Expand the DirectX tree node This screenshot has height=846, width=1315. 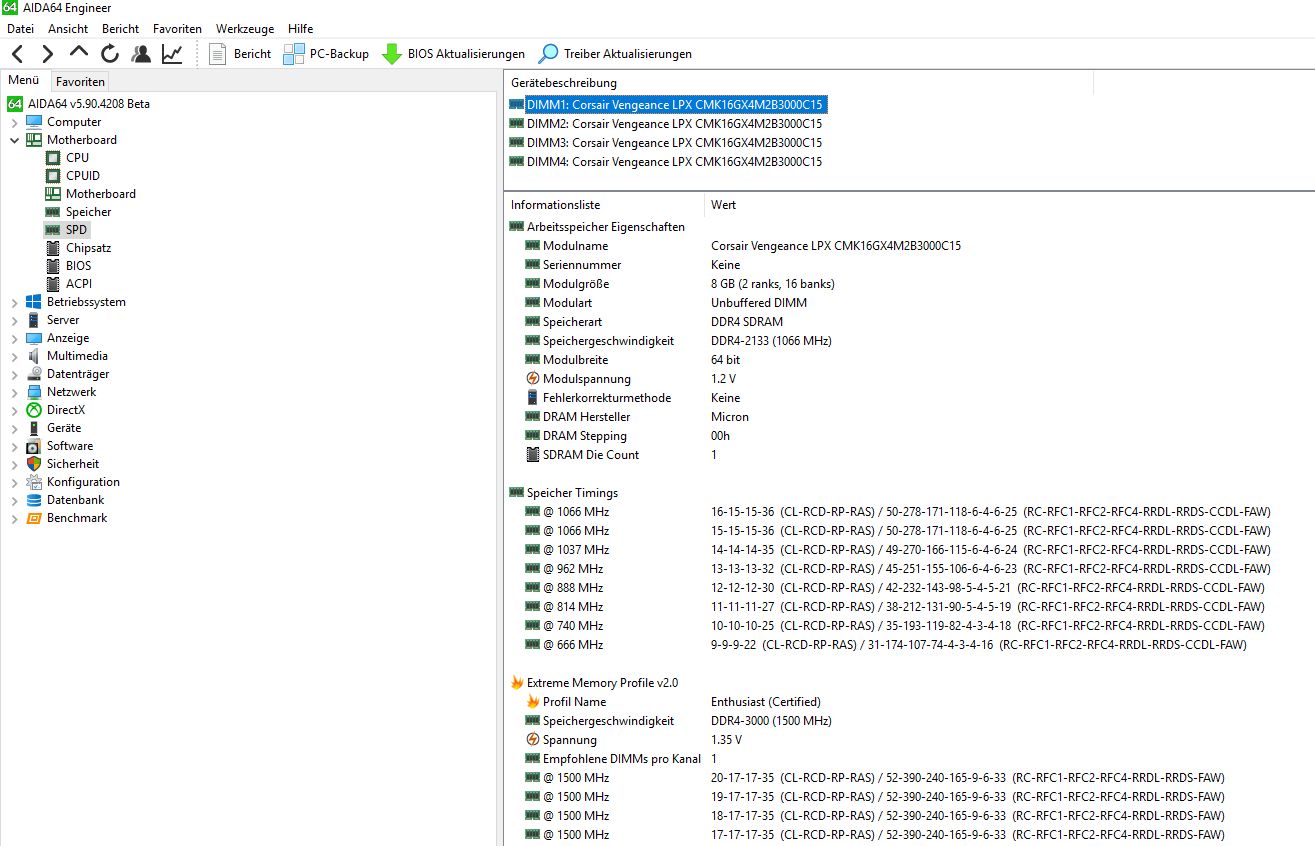pos(14,410)
